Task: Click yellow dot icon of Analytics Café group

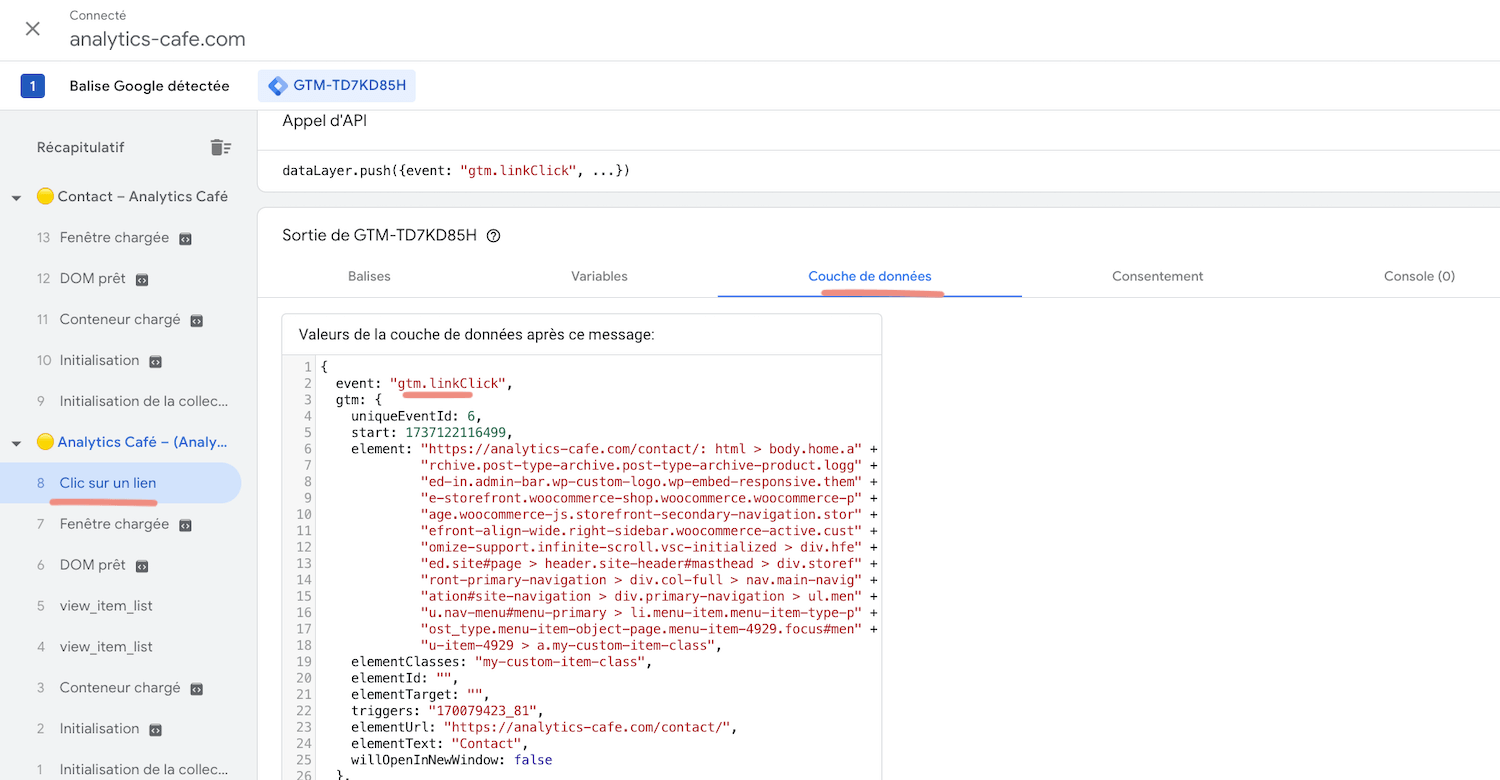Action: click(45, 442)
